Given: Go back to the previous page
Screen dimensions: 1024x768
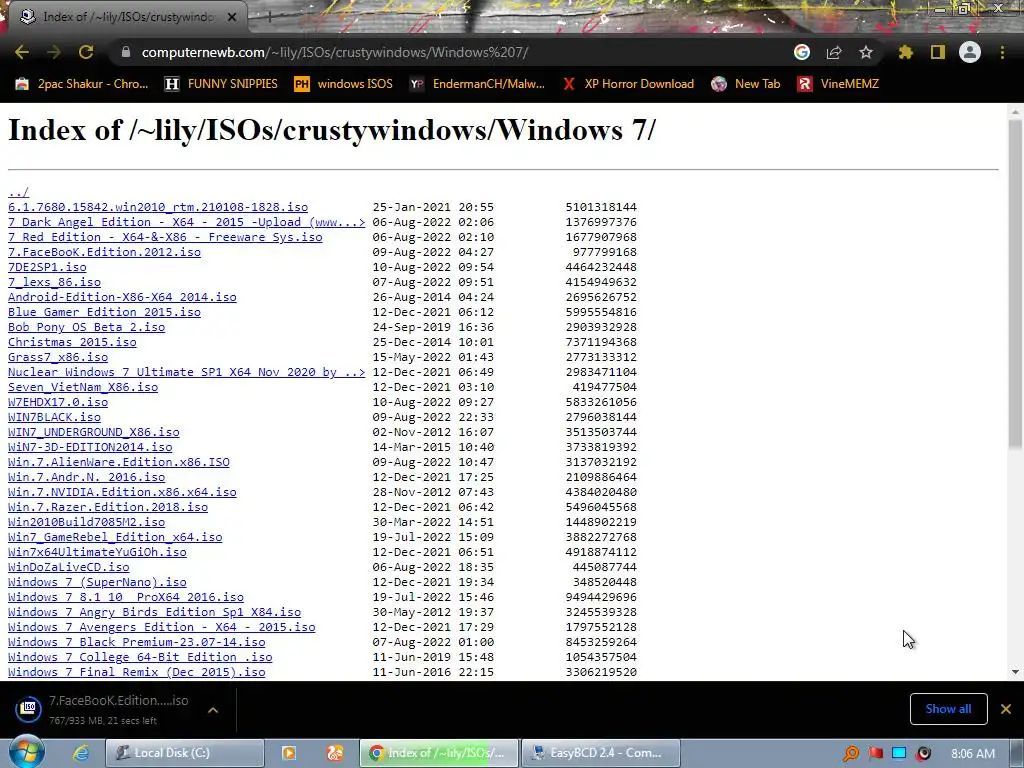Looking at the screenshot, I should click(x=22, y=52).
